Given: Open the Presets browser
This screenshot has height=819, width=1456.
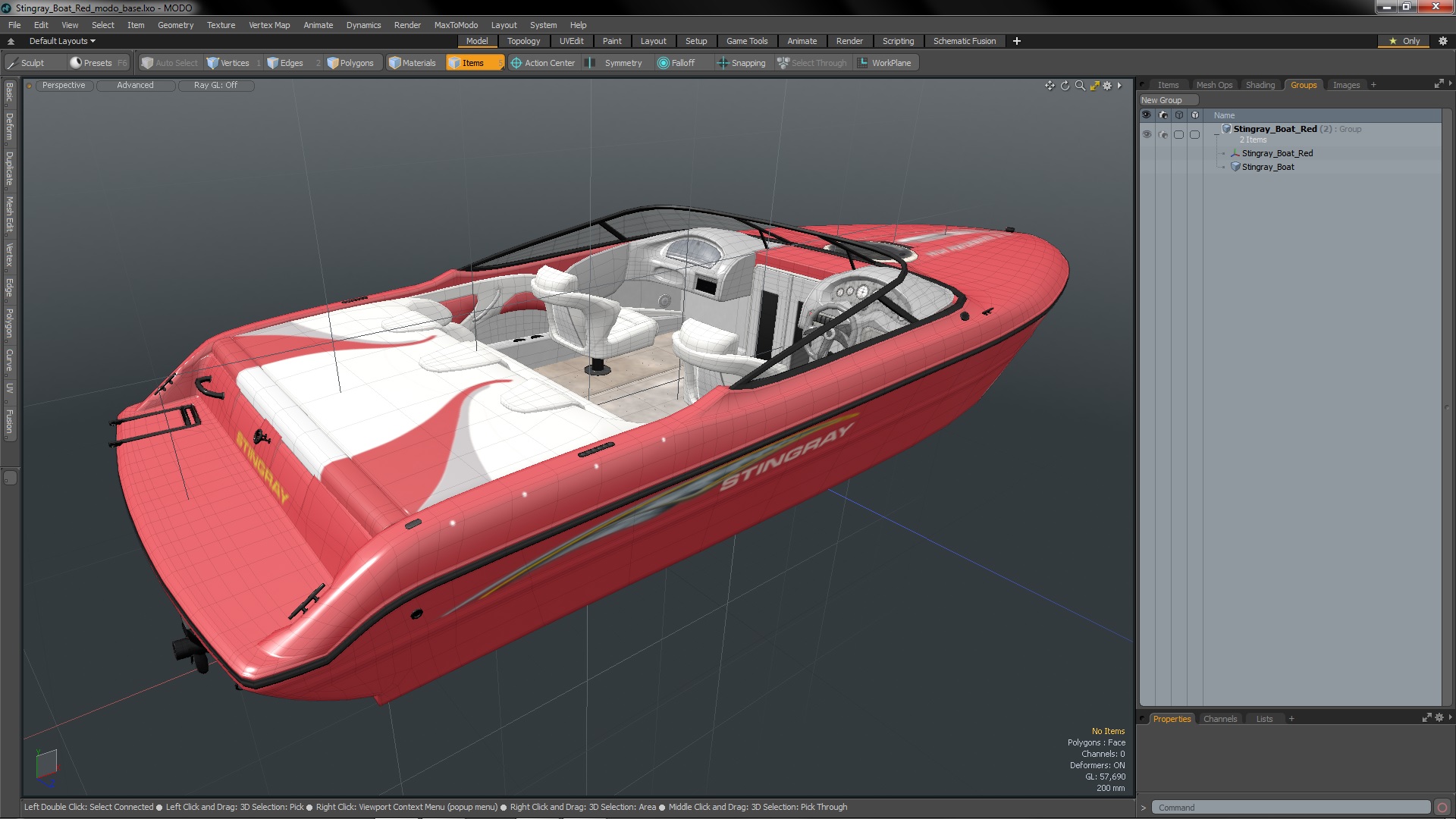Looking at the screenshot, I should 98,63.
